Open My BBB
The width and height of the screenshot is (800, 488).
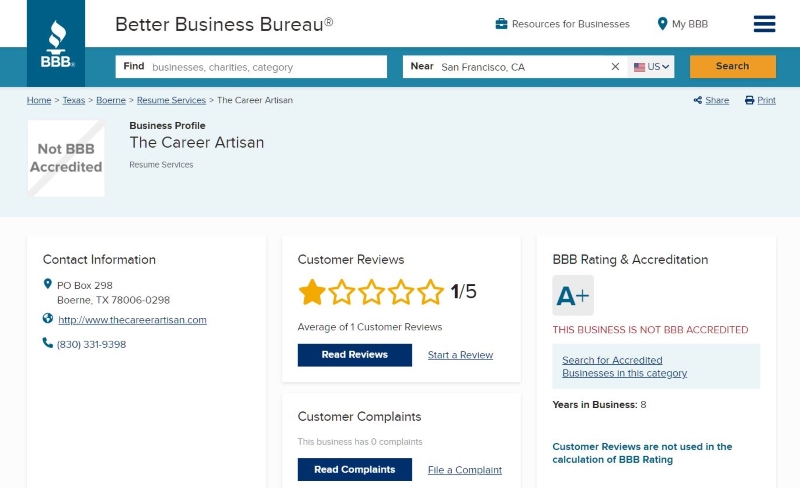(x=690, y=24)
